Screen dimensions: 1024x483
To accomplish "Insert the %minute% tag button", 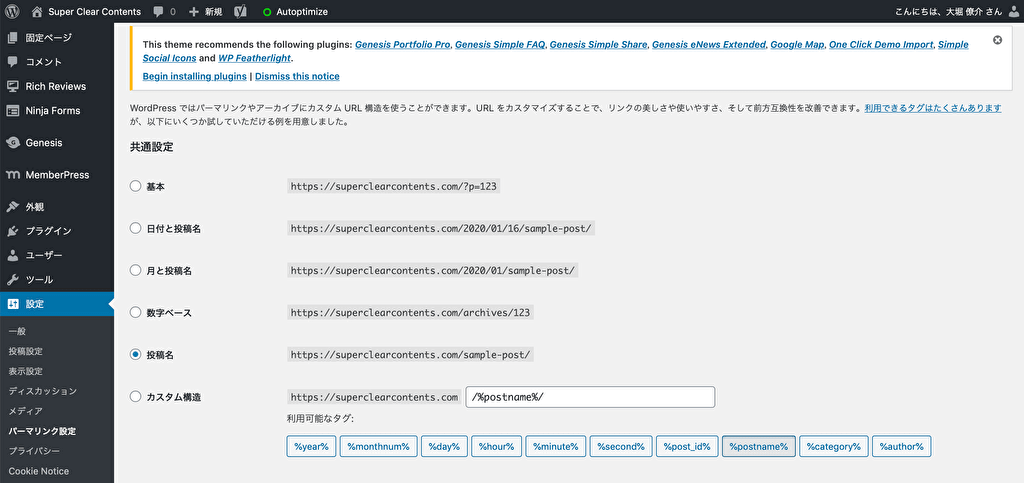I will tap(555, 446).
